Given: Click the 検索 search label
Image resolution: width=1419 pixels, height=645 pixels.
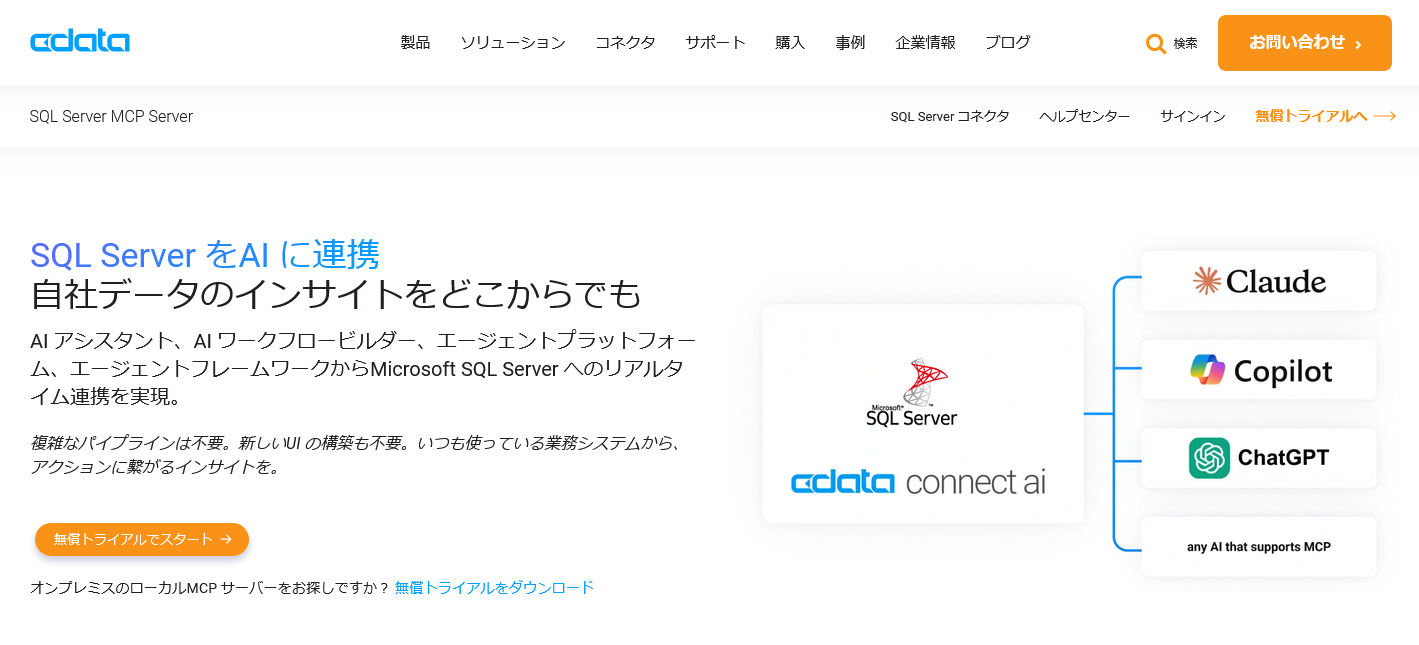Looking at the screenshot, I should click(x=1185, y=44).
